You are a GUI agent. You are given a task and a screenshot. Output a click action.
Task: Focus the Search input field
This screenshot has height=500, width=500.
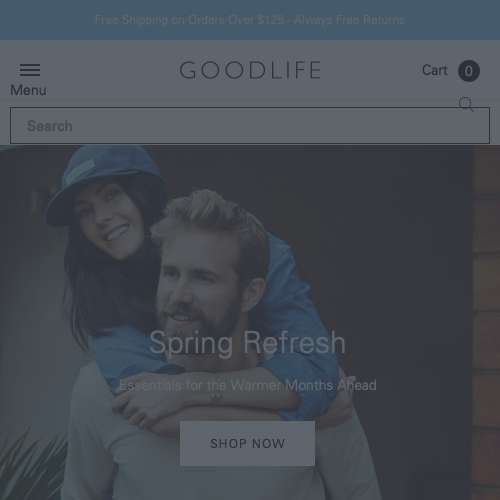[250, 125]
